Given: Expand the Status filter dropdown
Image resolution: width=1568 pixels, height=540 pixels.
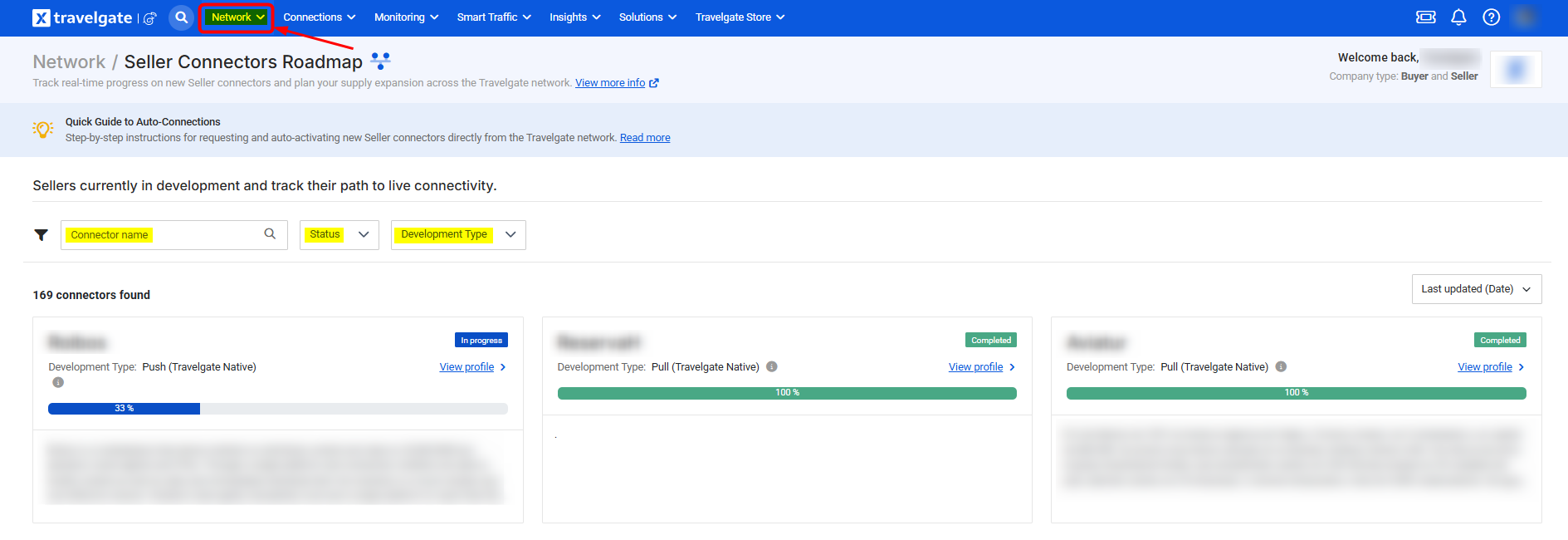Looking at the screenshot, I should click(x=339, y=235).
